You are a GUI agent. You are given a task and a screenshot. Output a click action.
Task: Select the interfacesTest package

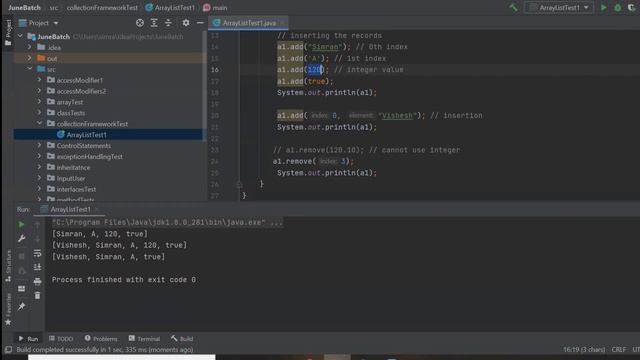coord(76,189)
